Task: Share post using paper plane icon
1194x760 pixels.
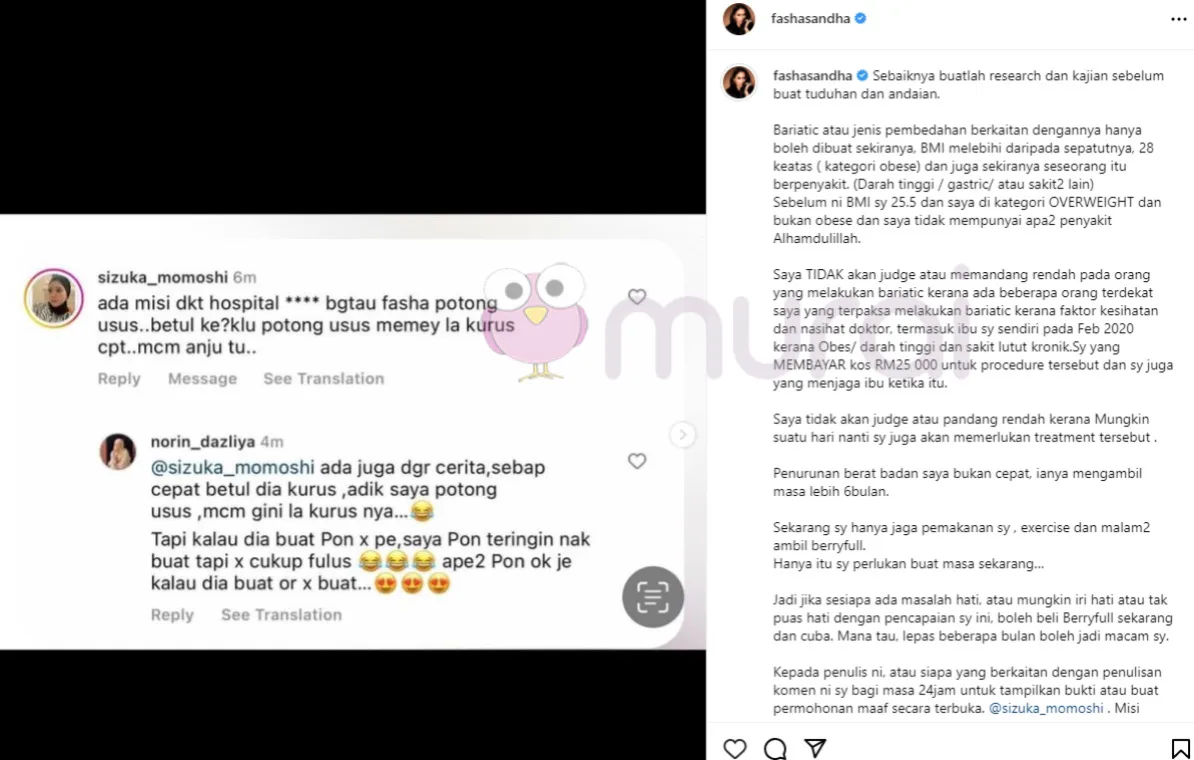Action: (x=815, y=749)
